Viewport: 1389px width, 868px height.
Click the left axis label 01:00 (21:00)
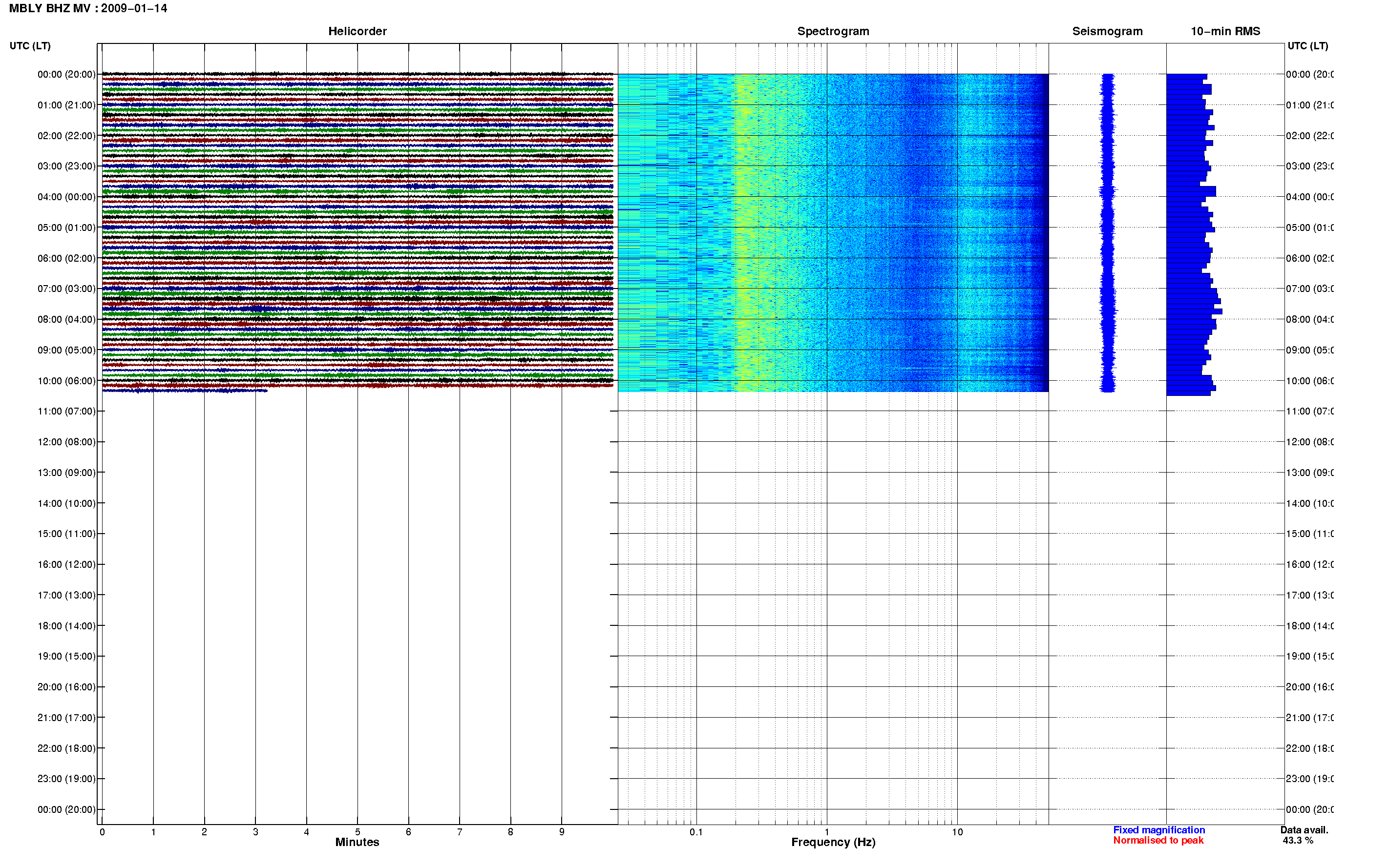(66, 105)
